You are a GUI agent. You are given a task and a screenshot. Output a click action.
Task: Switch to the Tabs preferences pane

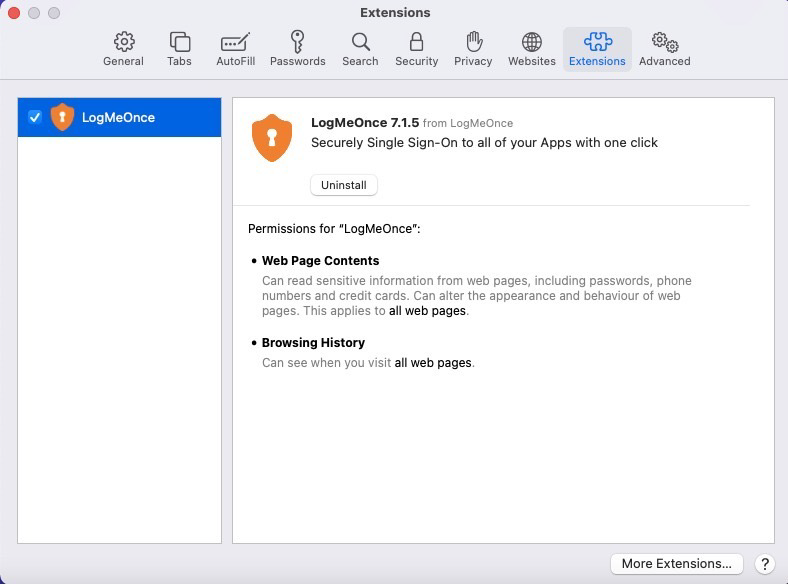pyautogui.click(x=179, y=49)
